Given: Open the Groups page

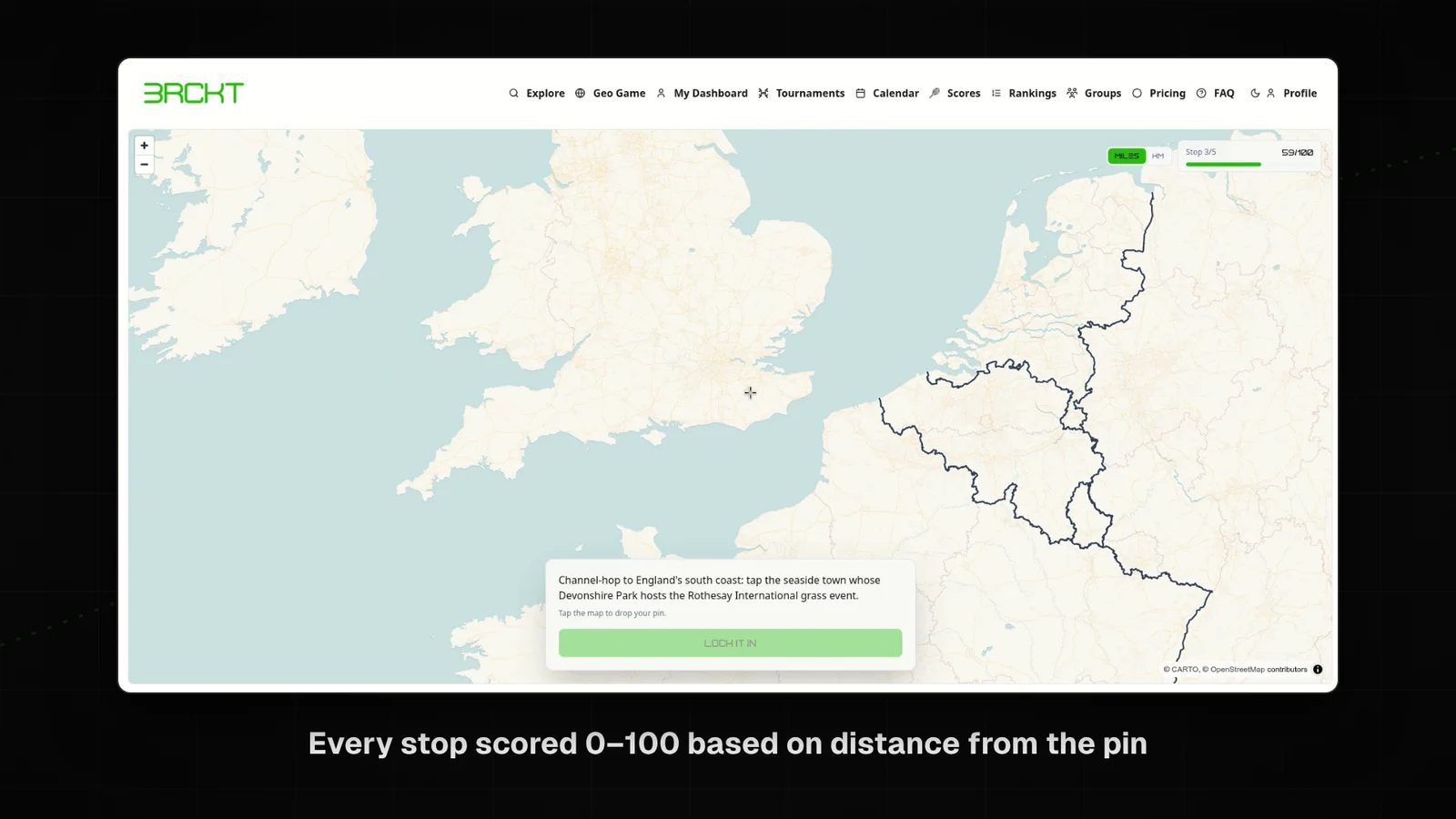Looking at the screenshot, I should (x=1103, y=93).
